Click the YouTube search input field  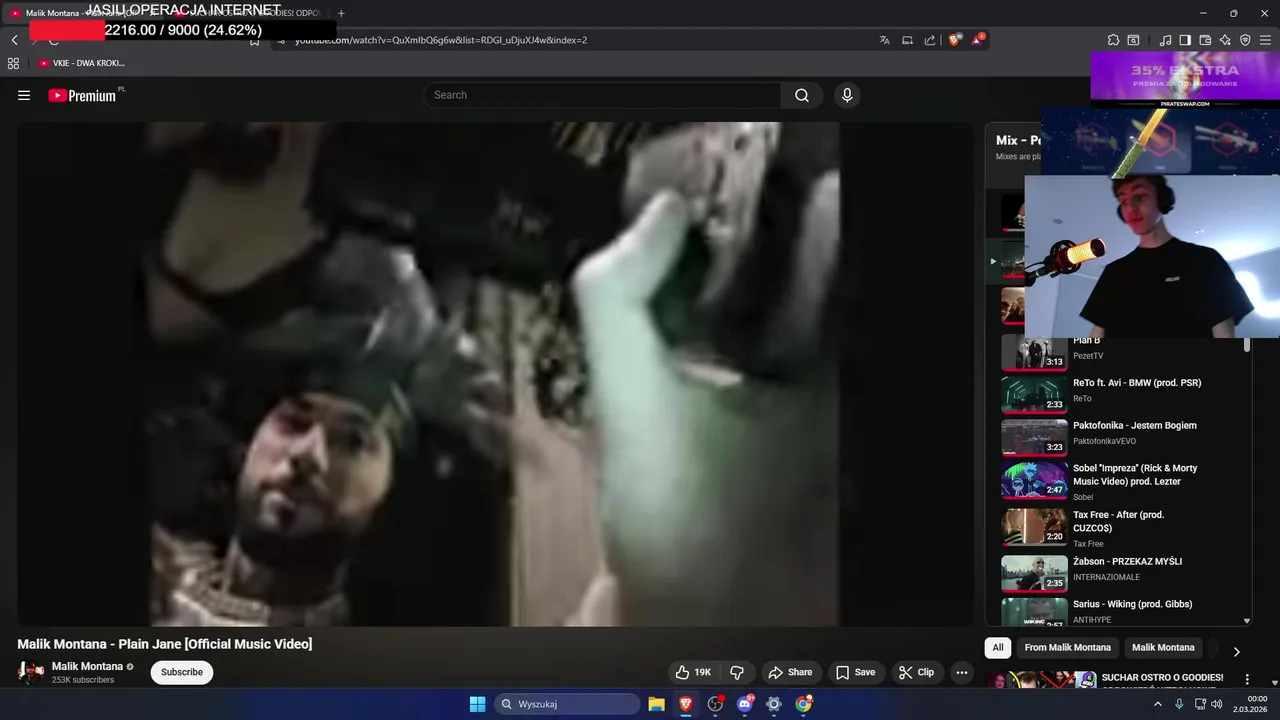(602, 95)
